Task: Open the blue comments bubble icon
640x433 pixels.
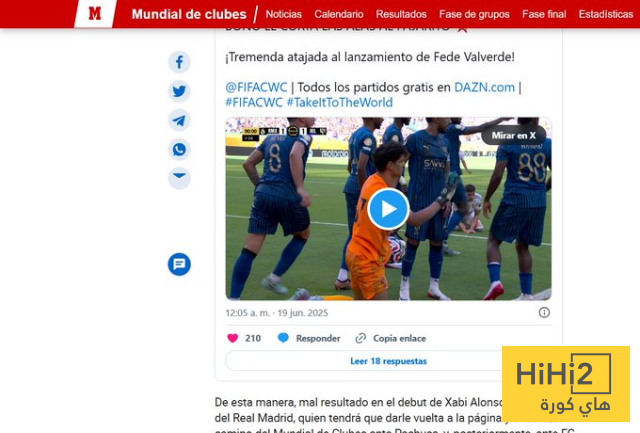Action: pyautogui.click(x=179, y=264)
